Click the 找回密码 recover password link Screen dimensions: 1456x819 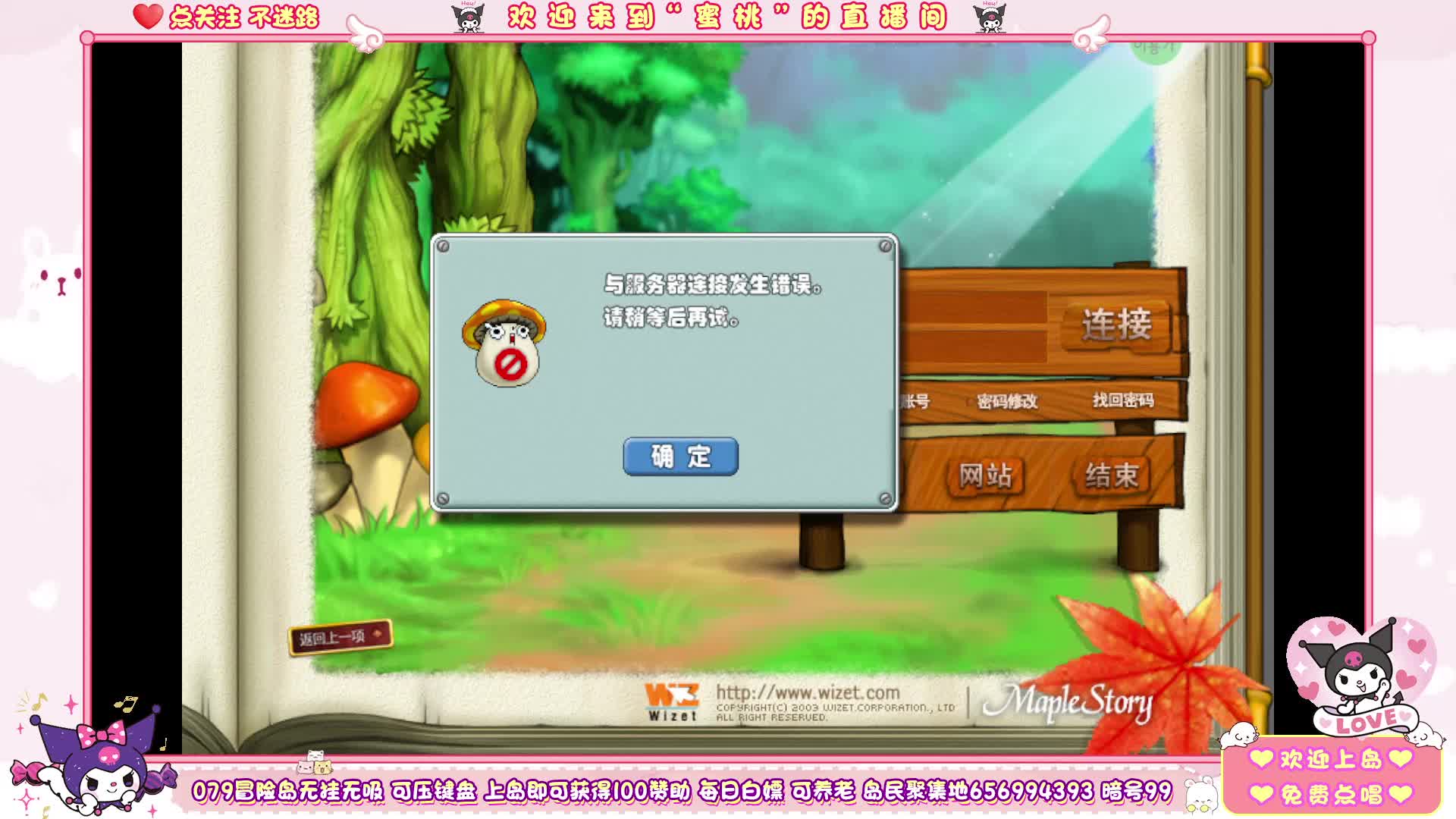(1123, 400)
